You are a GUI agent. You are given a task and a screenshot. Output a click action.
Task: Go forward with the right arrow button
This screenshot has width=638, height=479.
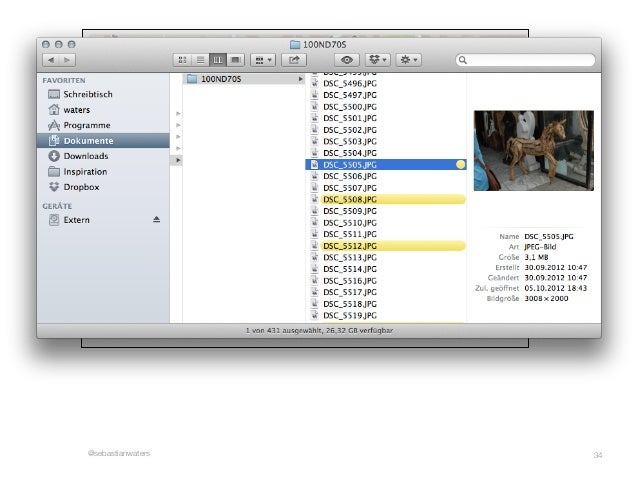pos(67,60)
